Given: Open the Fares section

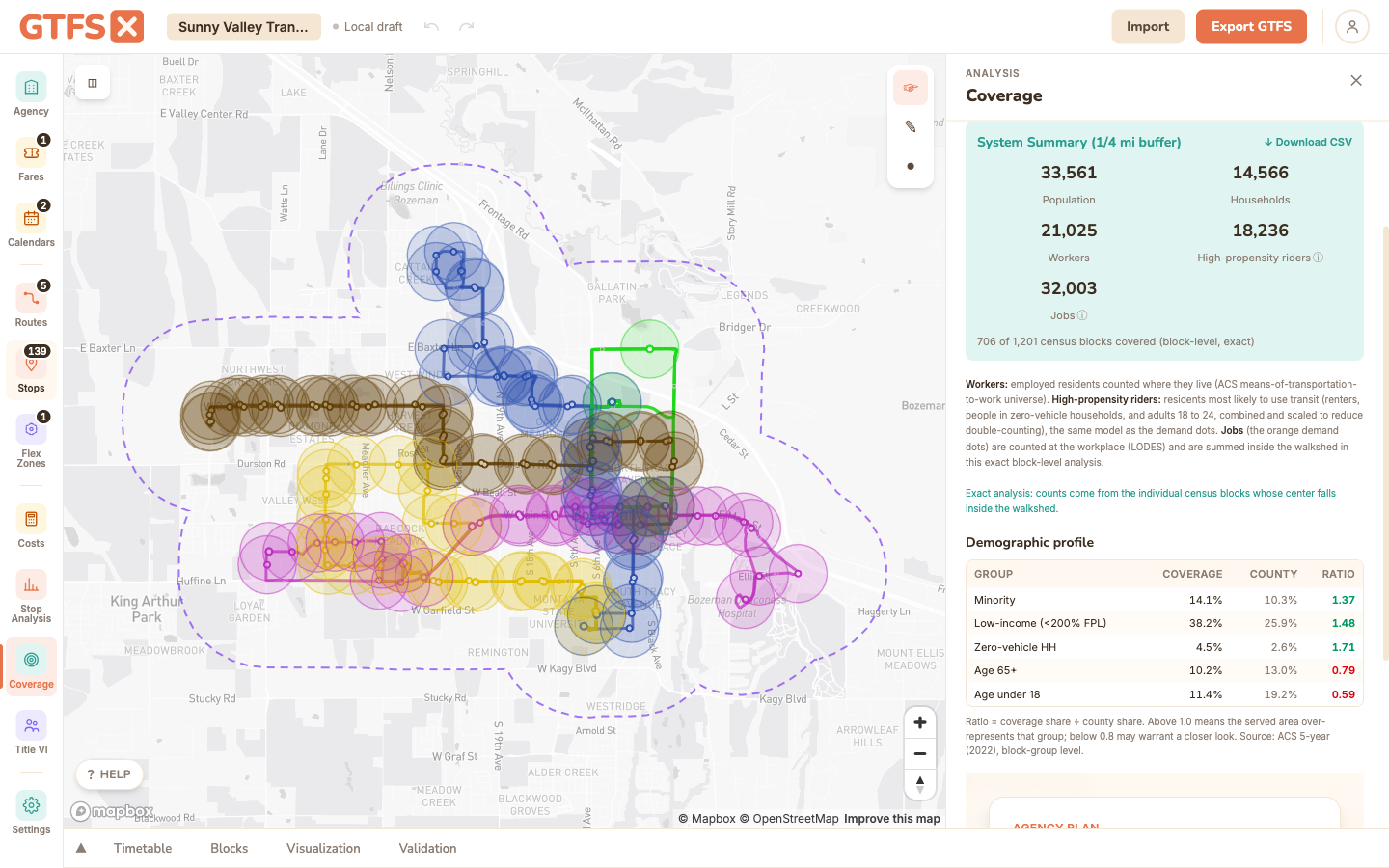Looking at the screenshot, I should 31,160.
